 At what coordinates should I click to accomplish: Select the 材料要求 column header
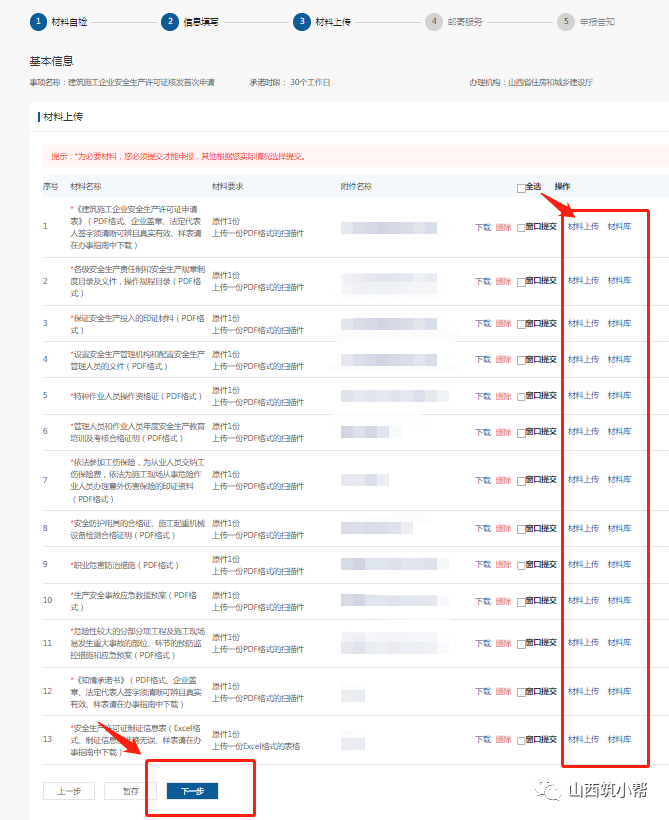(228, 187)
